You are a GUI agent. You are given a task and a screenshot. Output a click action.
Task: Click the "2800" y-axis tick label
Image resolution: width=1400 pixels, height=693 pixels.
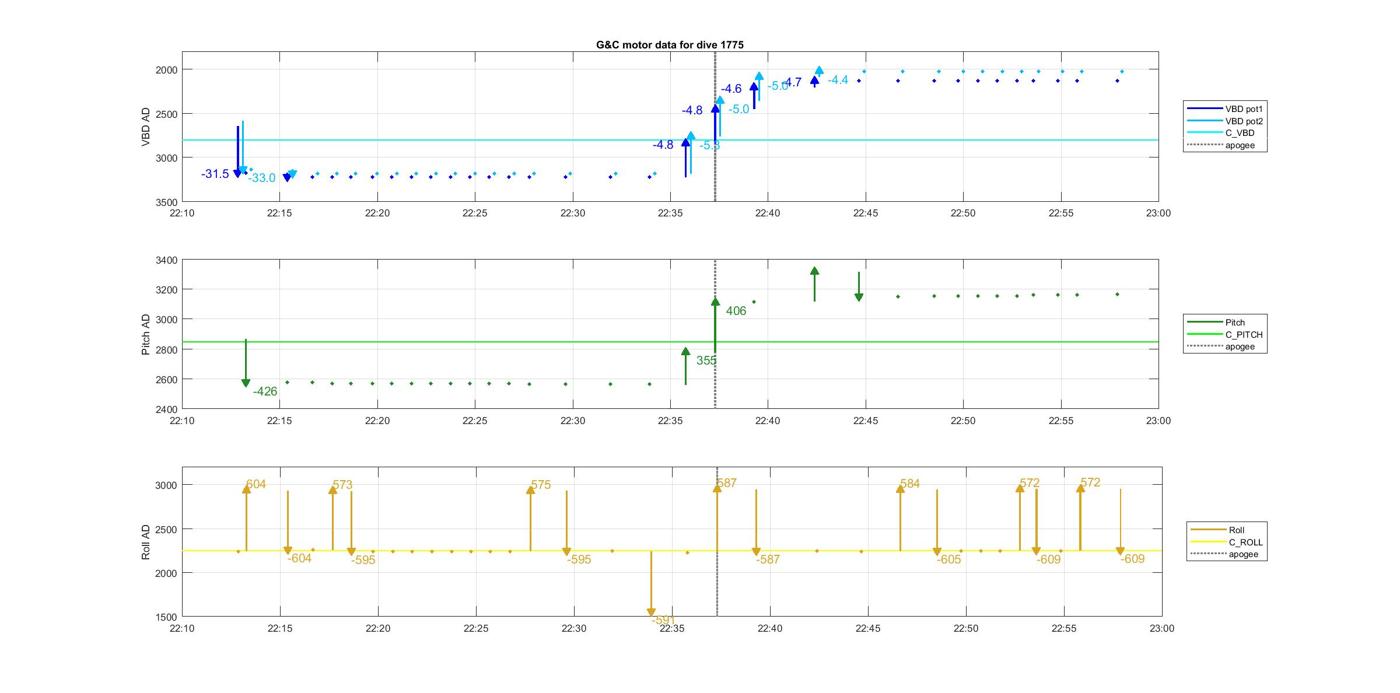[165, 350]
